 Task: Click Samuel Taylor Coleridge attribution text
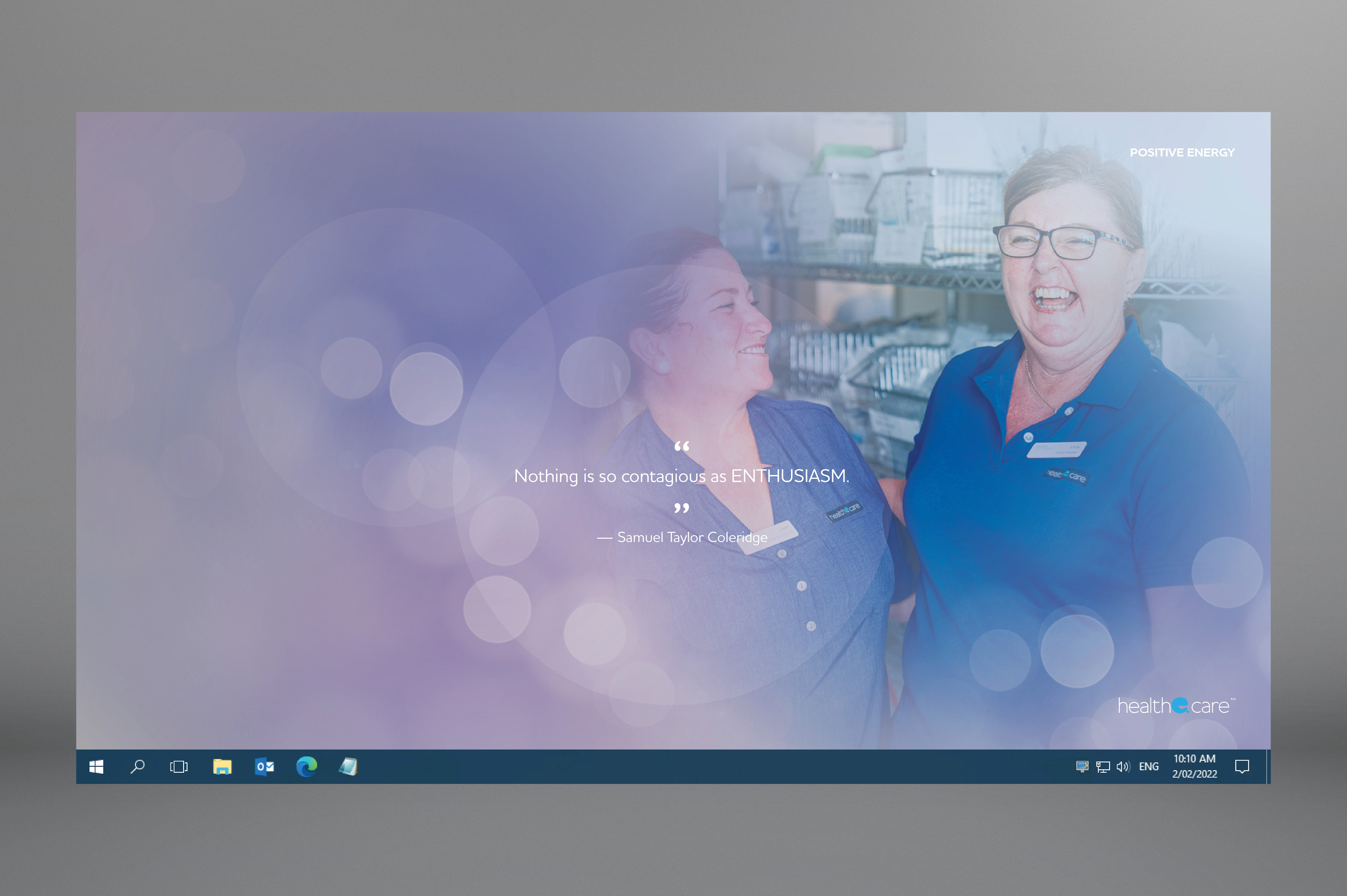coord(692,537)
